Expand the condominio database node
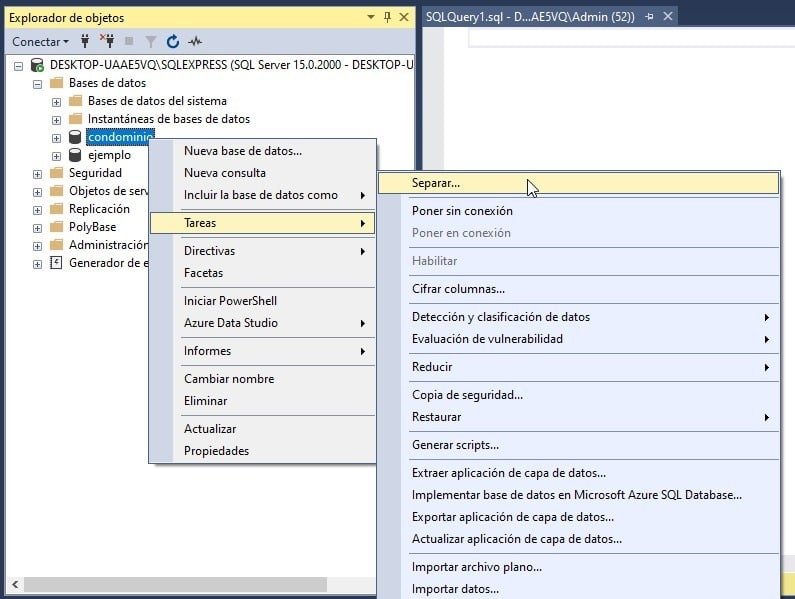 pos(56,138)
